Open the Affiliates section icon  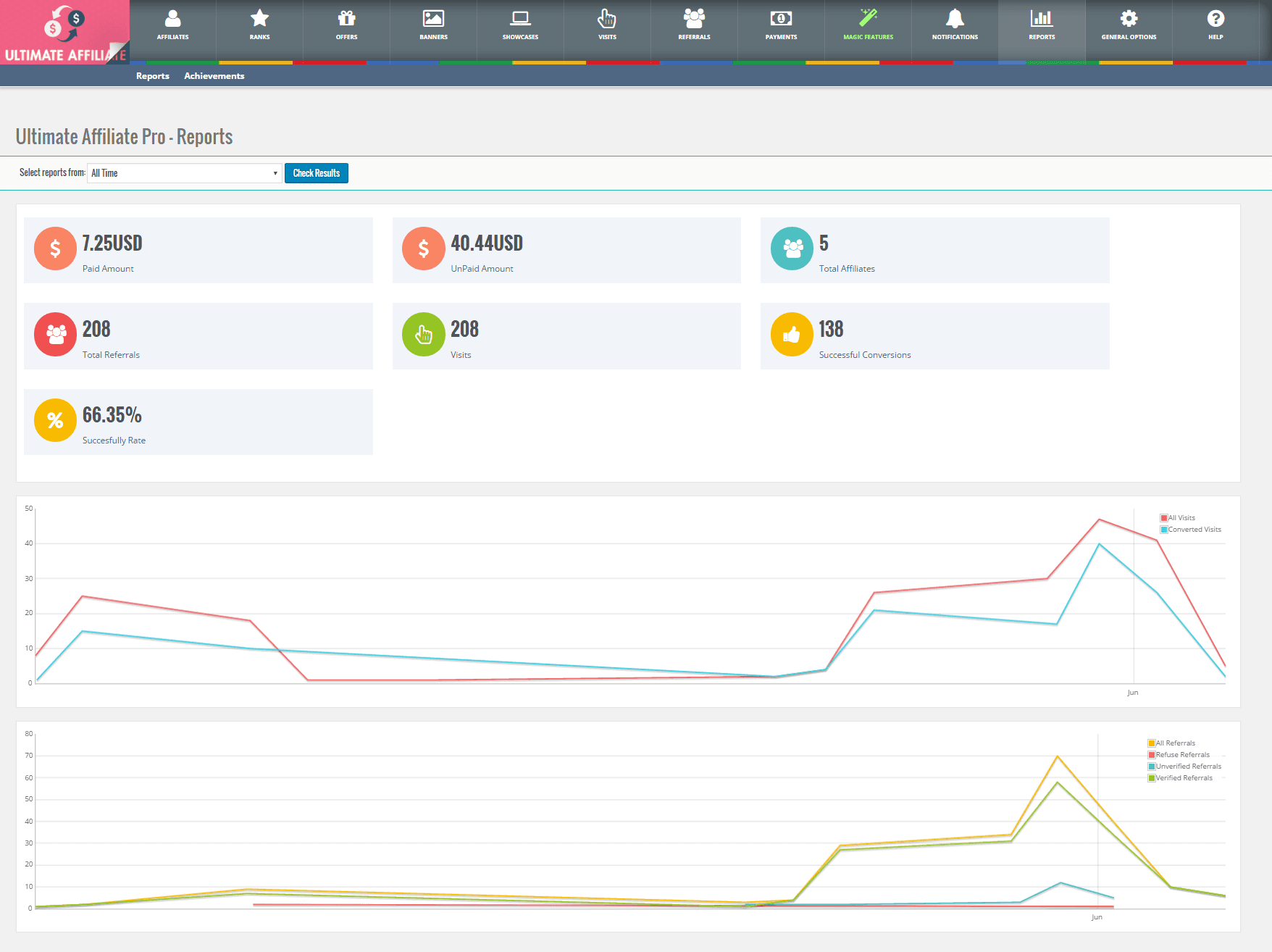point(172,19)
